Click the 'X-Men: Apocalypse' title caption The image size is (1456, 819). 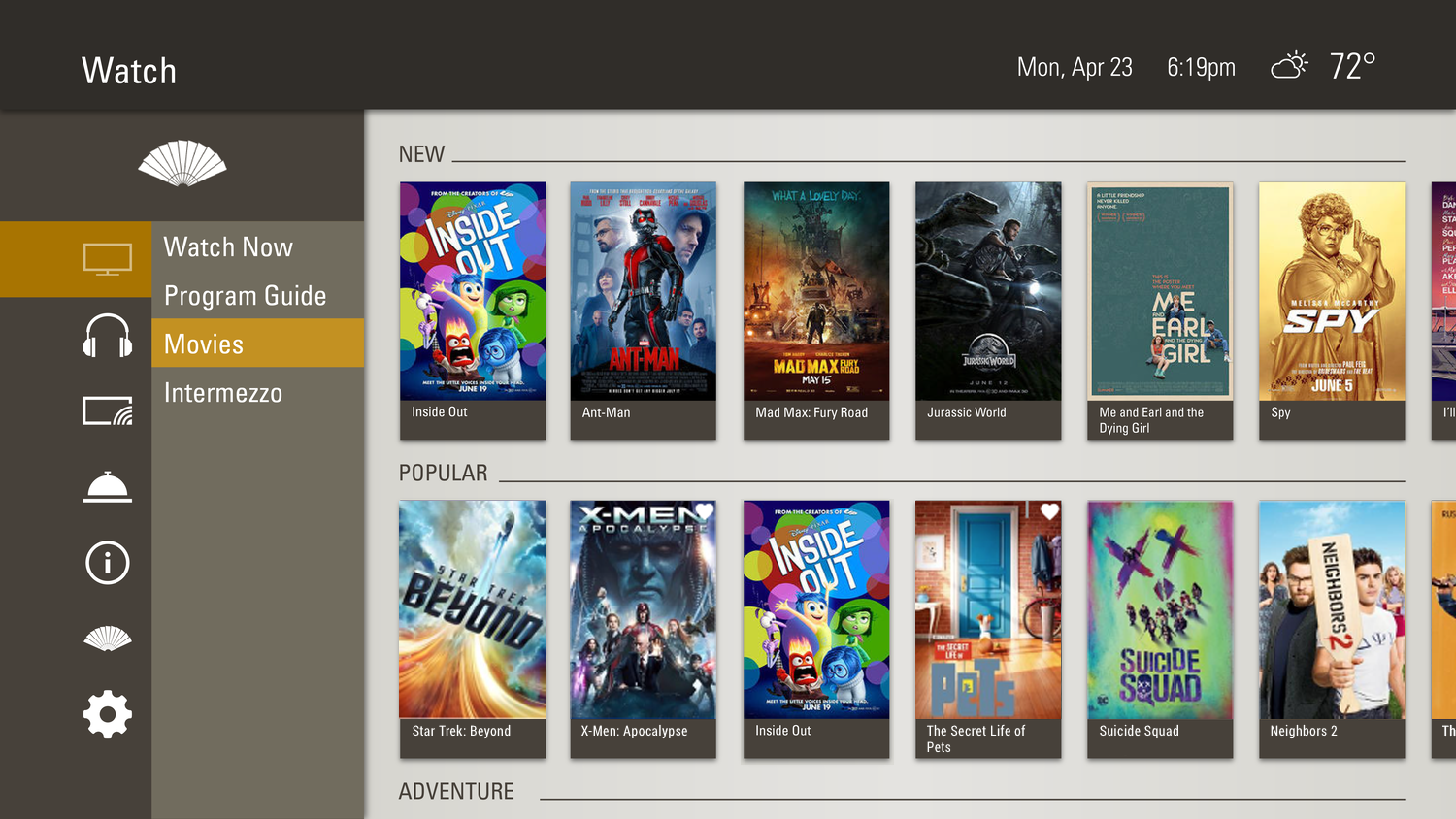point(634,731)
